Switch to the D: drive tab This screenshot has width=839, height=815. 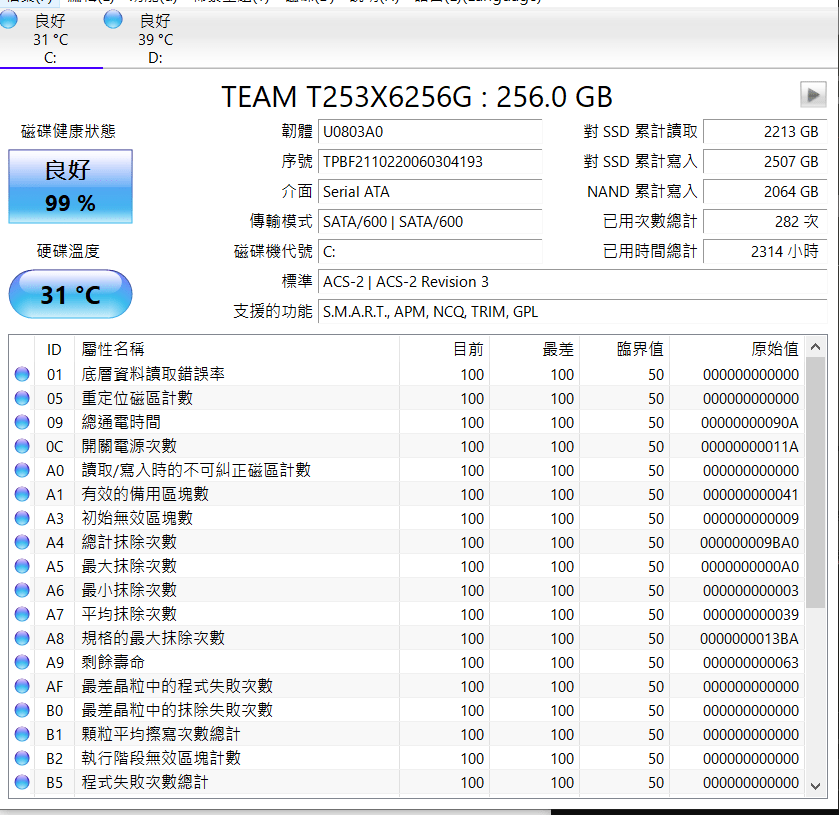[x=140, y=38]
